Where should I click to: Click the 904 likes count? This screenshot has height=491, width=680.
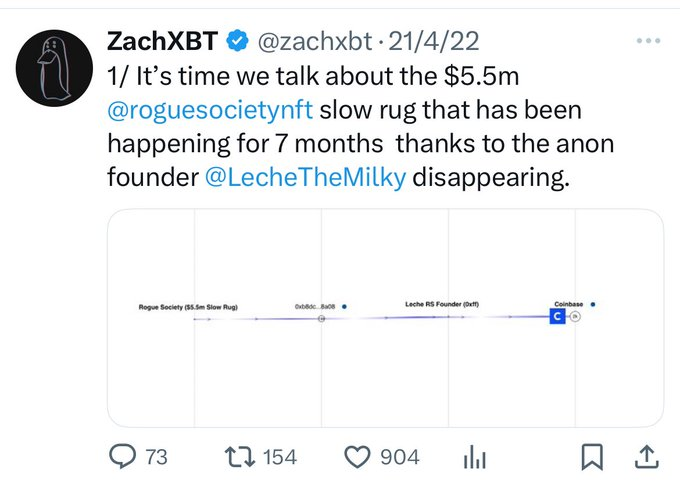[x=400, y=458]
